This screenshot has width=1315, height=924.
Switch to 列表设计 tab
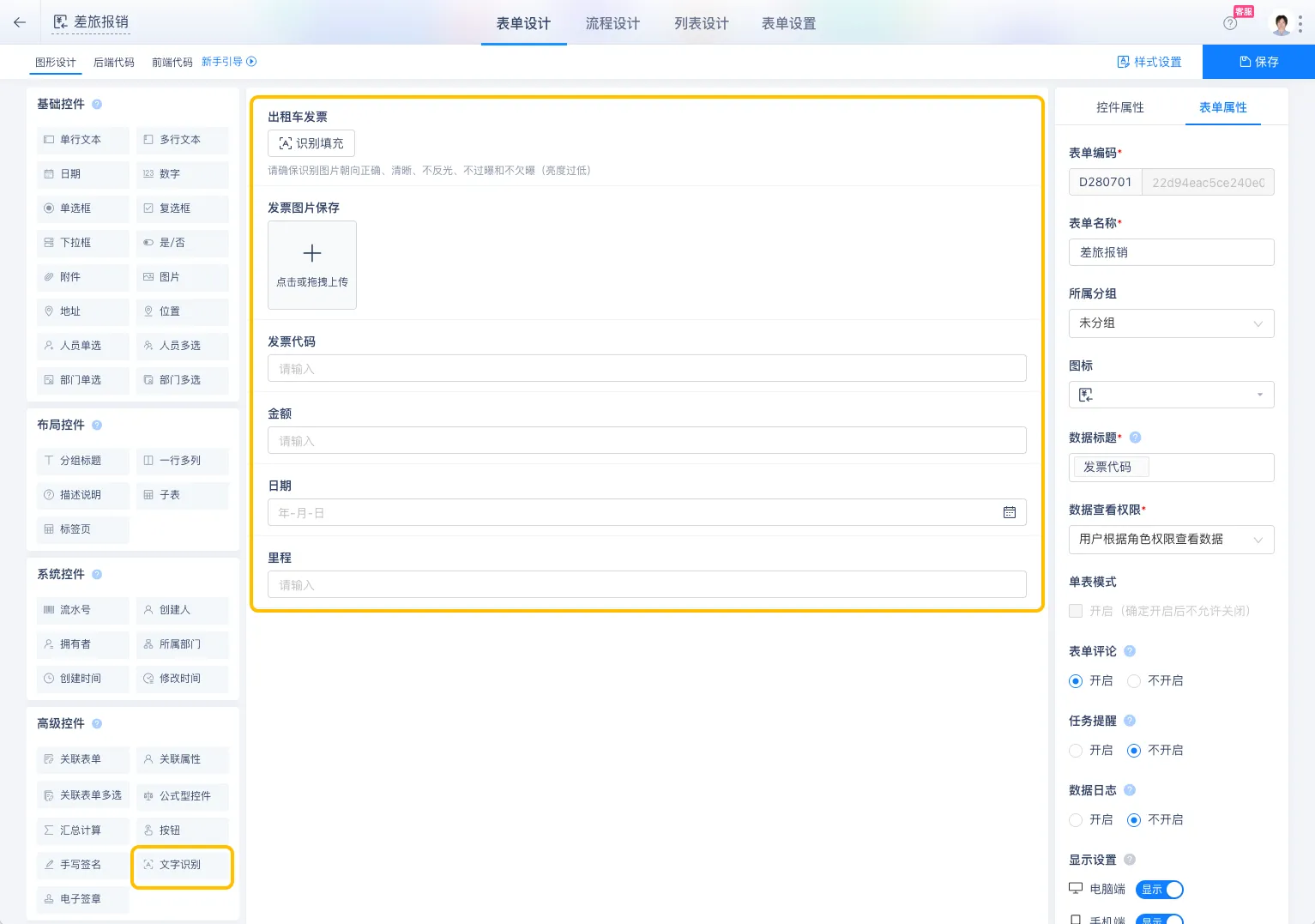pos(702,24)
